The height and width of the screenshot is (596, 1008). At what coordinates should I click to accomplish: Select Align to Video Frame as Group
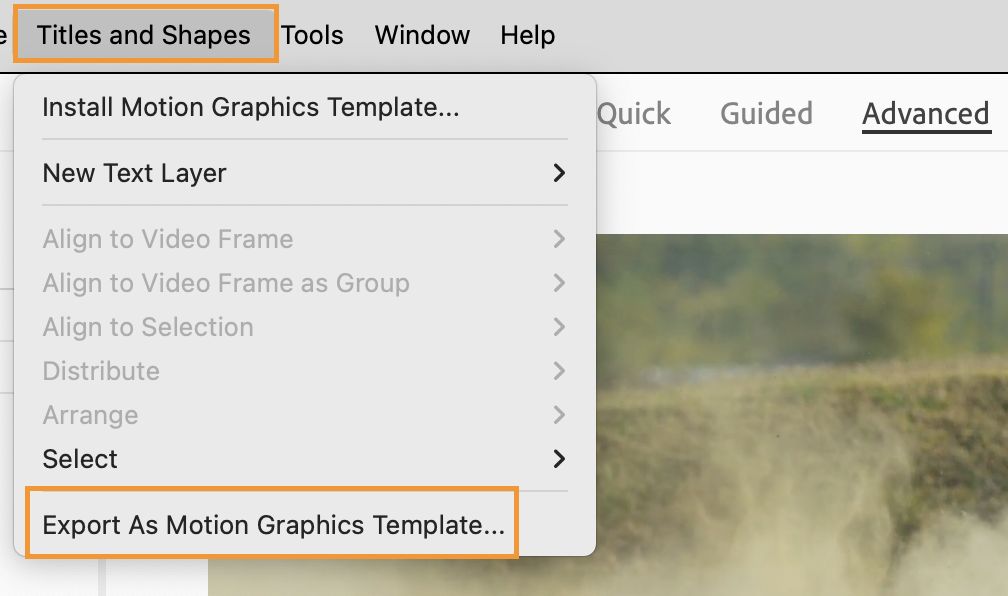(x=226, y=283)
